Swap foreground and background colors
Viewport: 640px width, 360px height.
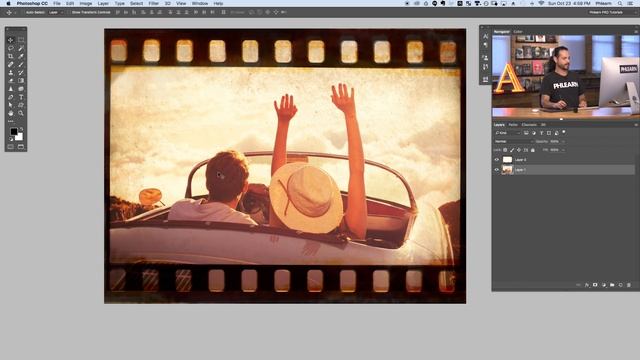[21, 129]
